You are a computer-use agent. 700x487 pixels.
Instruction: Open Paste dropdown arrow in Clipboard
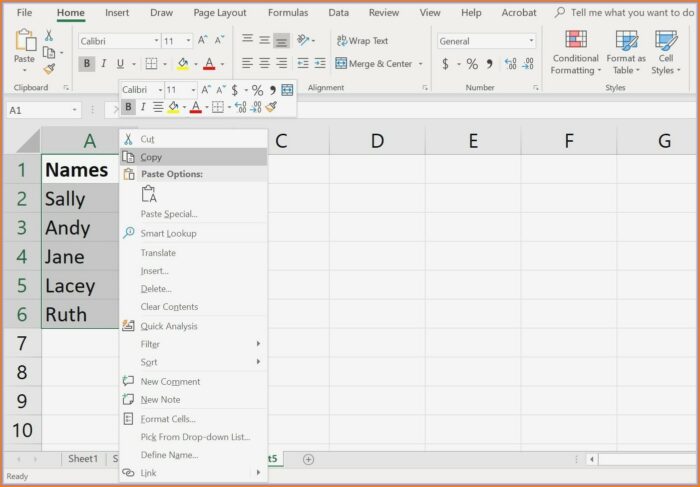(24, 71)
